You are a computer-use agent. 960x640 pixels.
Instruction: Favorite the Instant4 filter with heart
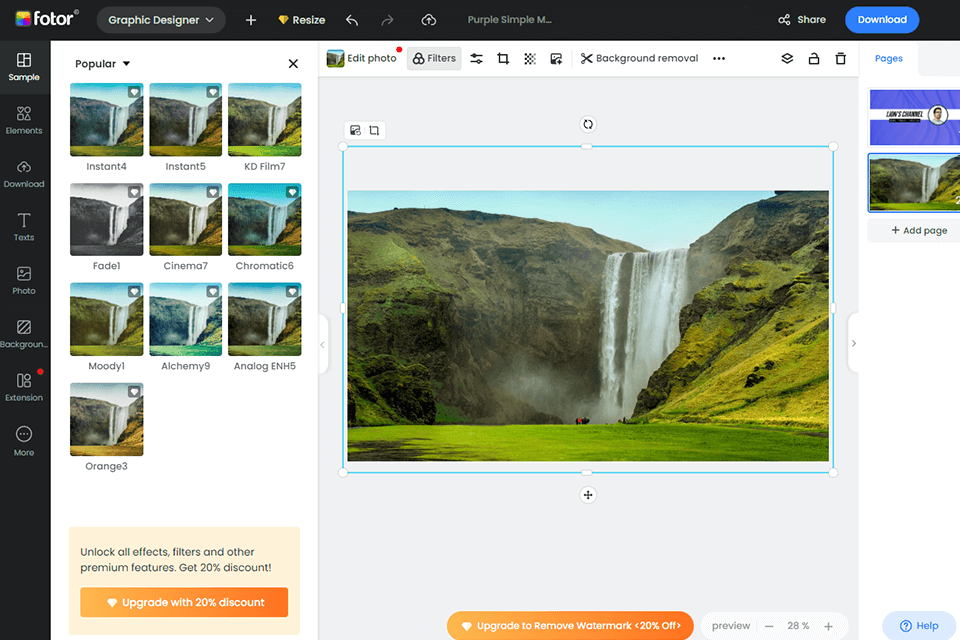[x=133, y=92]
